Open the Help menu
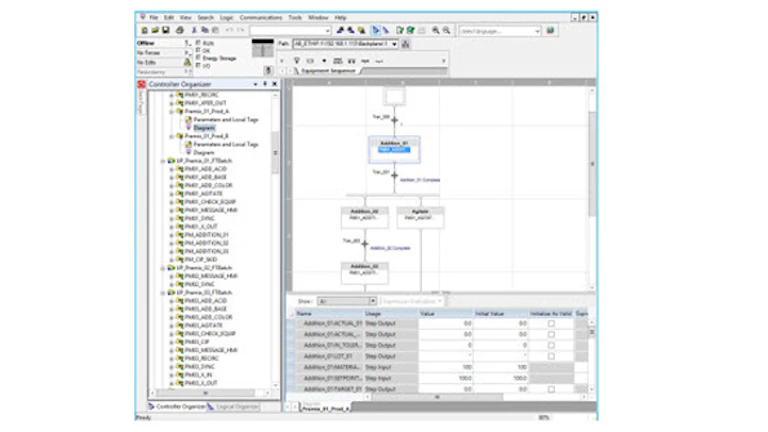The width and height of the screenshot is (768, 432). click(x=340, y=17)
